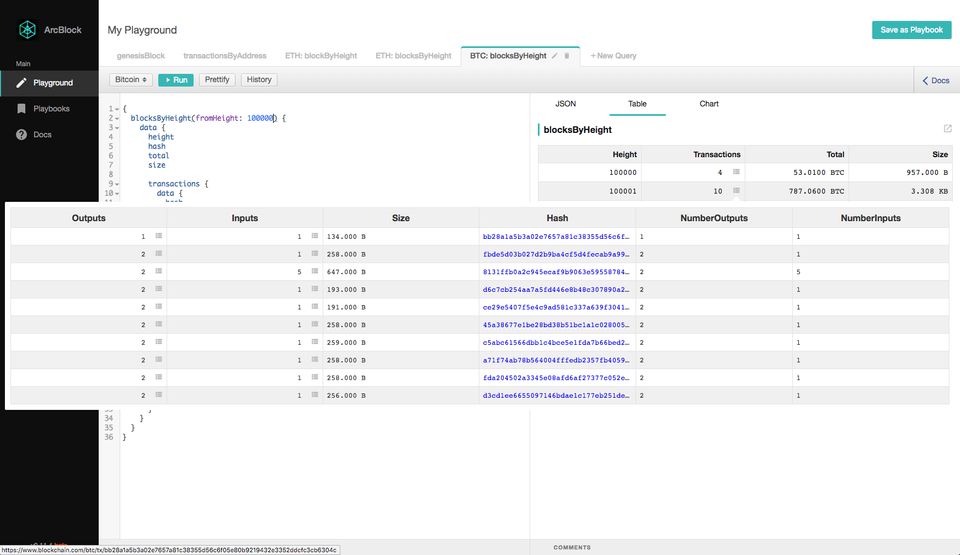This screenshot has height=555, width=960.
Task: Click the ArcBlock logo icon
Action: (27, 30)
